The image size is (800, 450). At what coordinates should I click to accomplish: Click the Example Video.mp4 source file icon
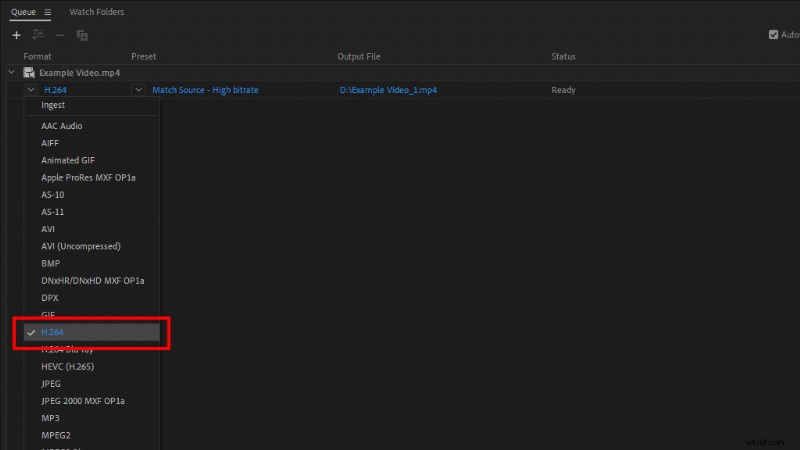(x=29, y=73)
